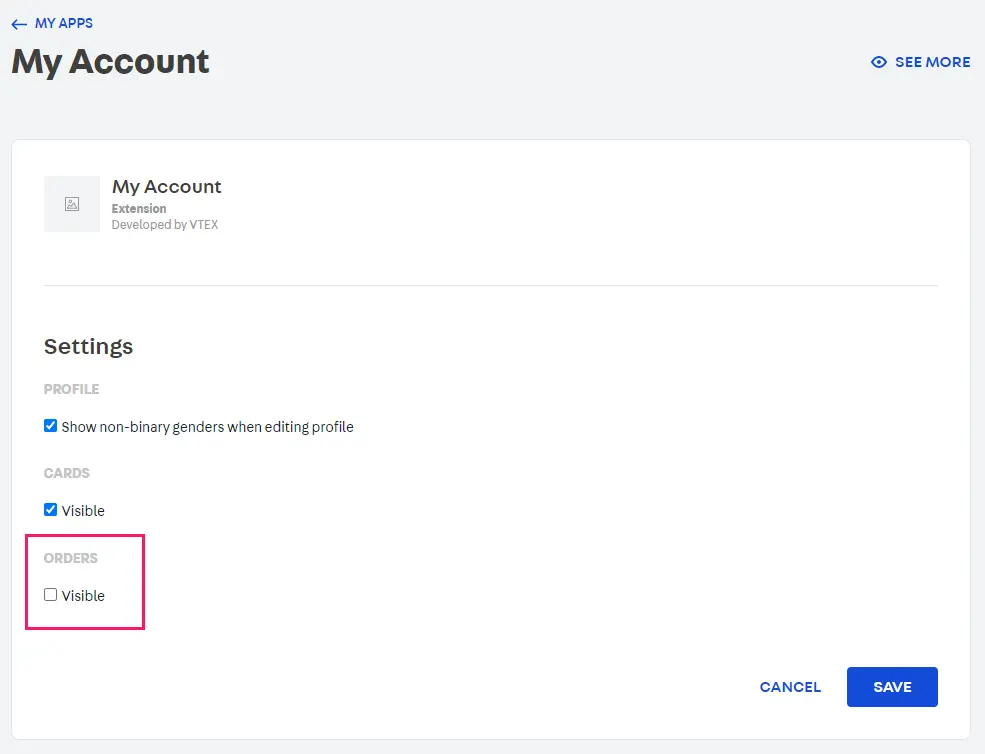
Task: Click the ORDERS section label
Action: pos(71,558)
